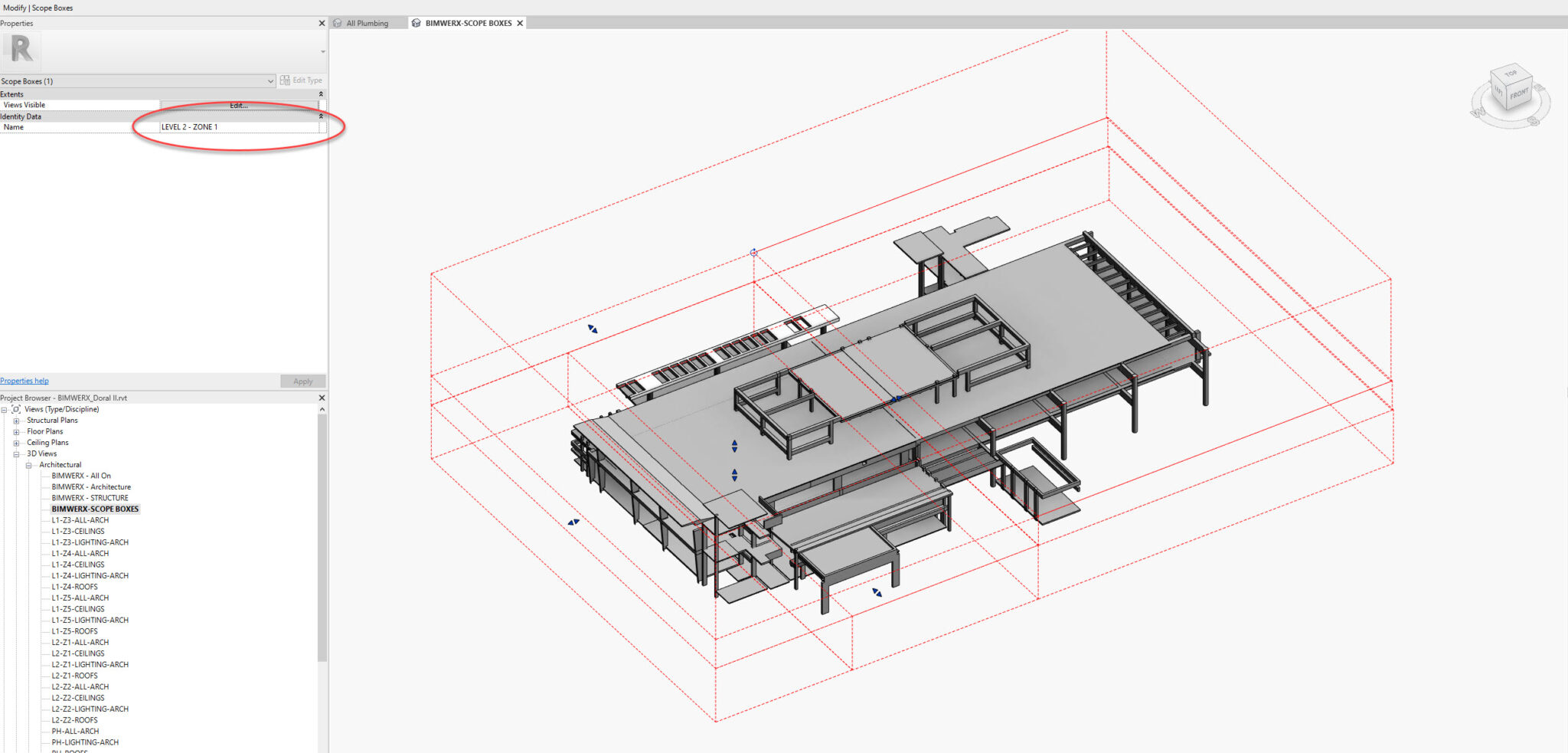The image size is (1568, 753).
Task: Click the Views (Type/Discipline) icon in Project Browser
Action: point(16,409)
